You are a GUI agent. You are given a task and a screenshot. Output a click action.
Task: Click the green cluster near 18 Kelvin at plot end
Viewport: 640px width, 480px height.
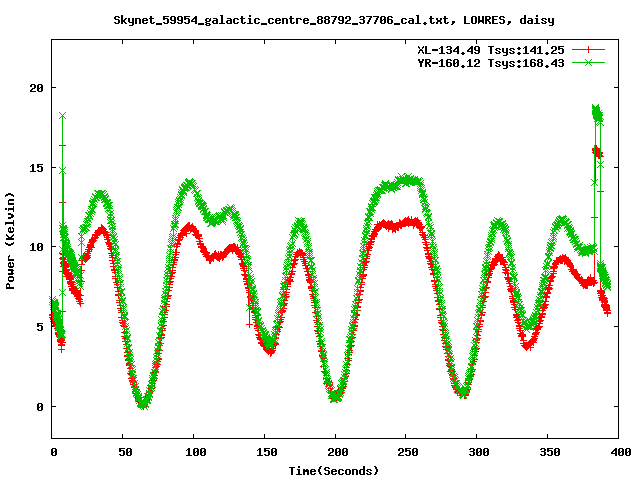pos(597,113)
